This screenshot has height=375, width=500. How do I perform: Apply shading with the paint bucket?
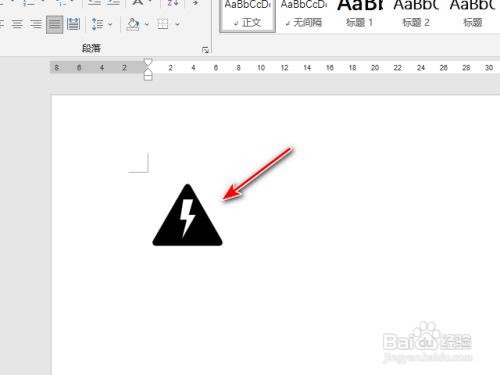(x=133, y=24)
